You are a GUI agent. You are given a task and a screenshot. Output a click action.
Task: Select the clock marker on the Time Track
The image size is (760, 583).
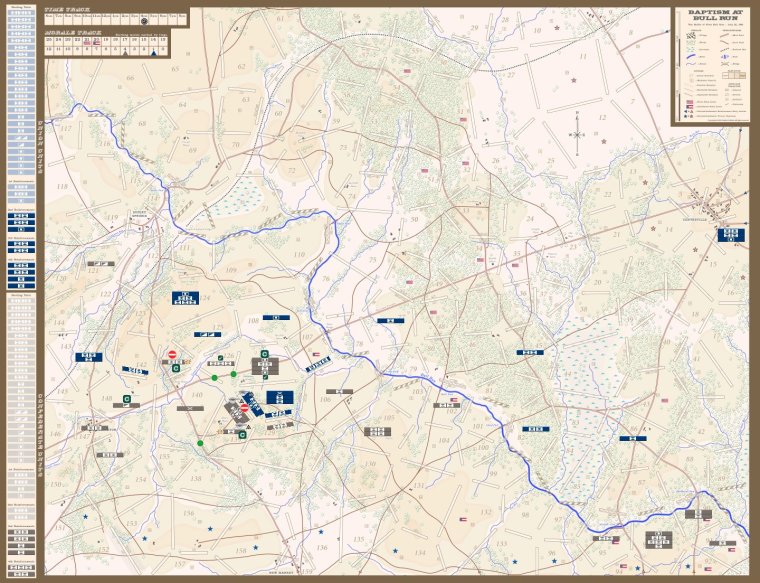pos(144,21)
